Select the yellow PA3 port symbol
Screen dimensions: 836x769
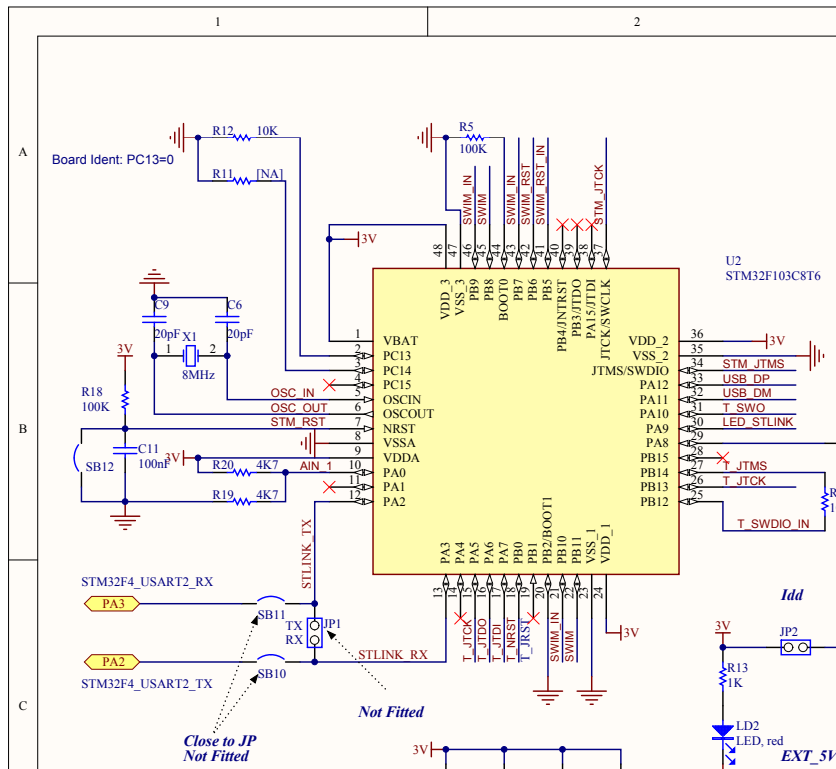point(112,604)
